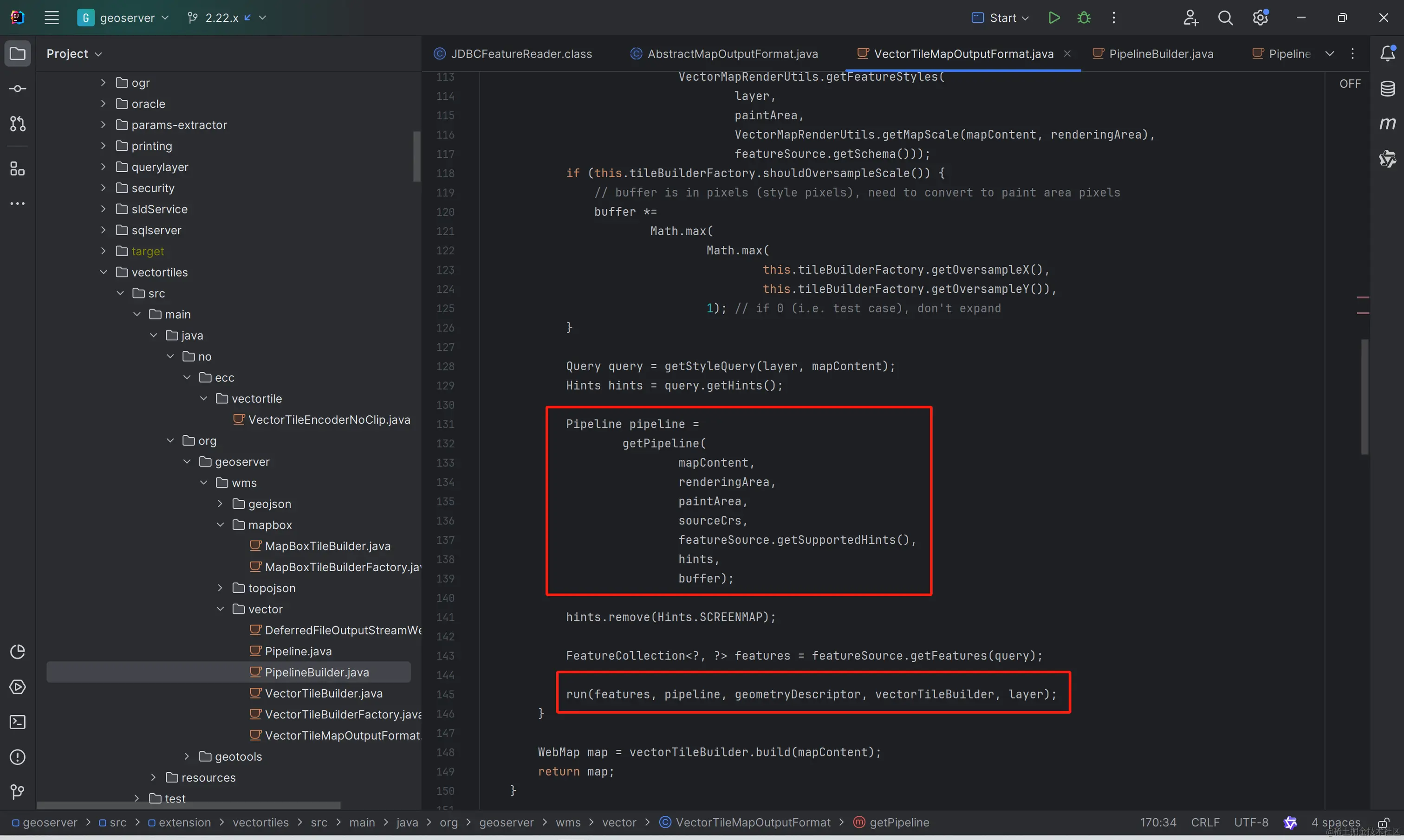Switch to AbstractMapOutputFormat.java tab
1404x840 pixels.
[x=724, y=54]
